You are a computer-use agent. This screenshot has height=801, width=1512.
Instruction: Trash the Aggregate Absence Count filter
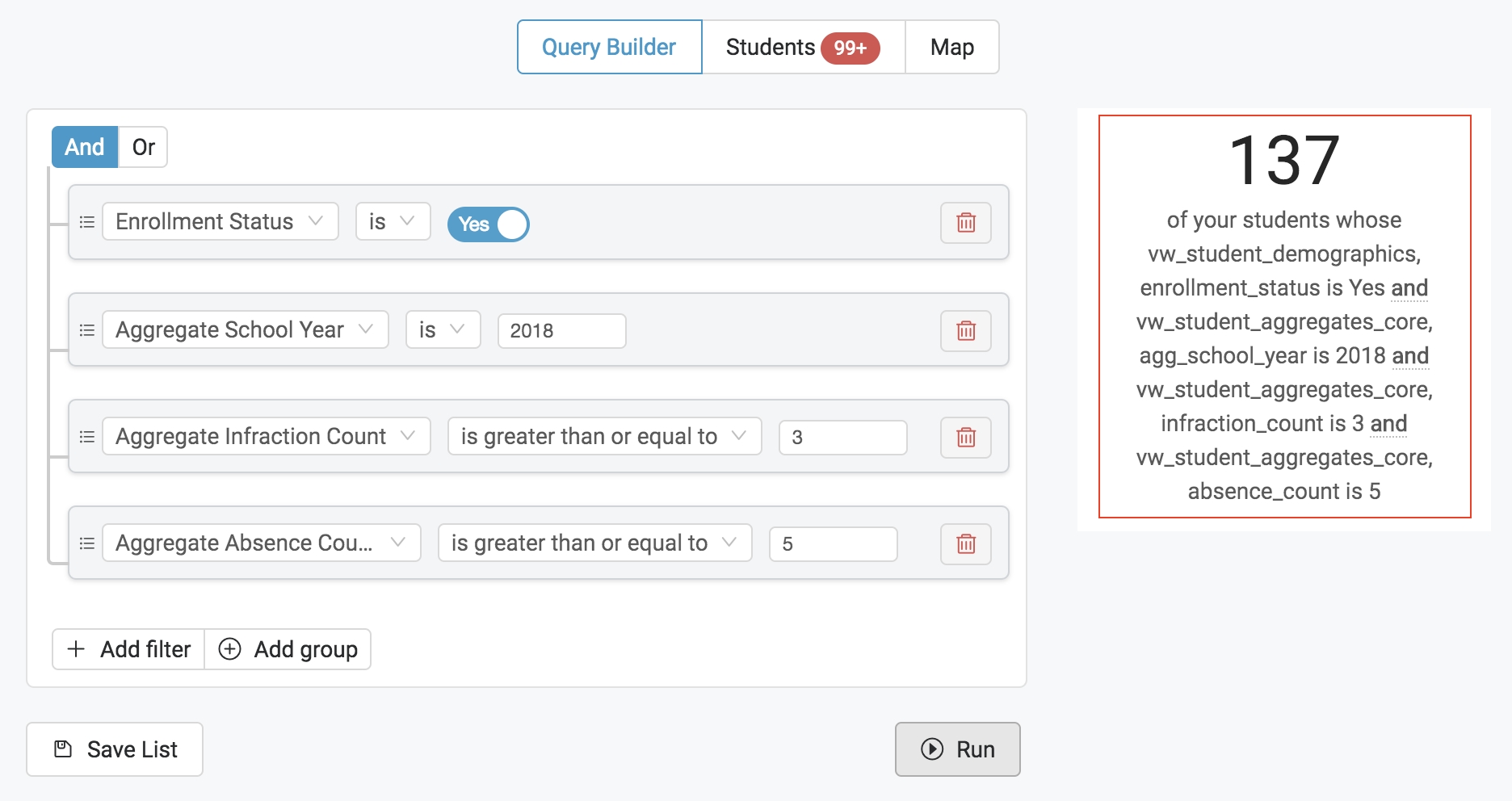[x=966, y=544]
